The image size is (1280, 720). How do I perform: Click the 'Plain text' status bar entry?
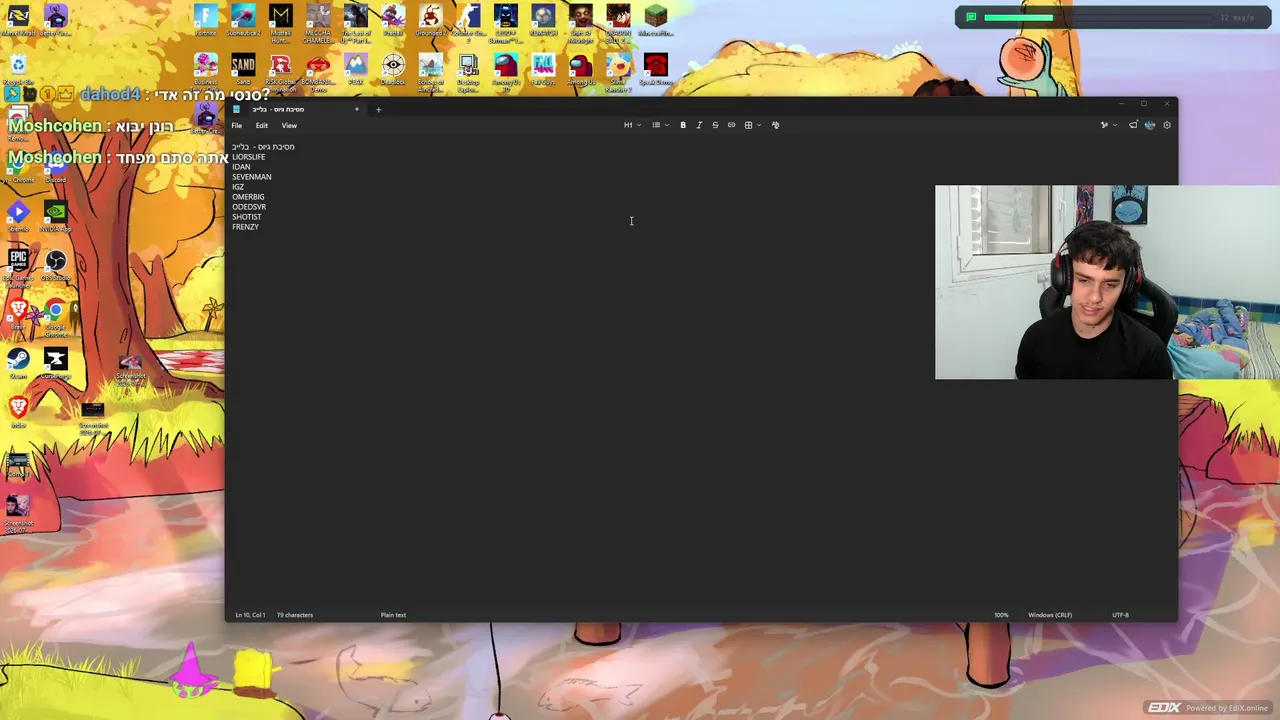click(x=393, y=615)
